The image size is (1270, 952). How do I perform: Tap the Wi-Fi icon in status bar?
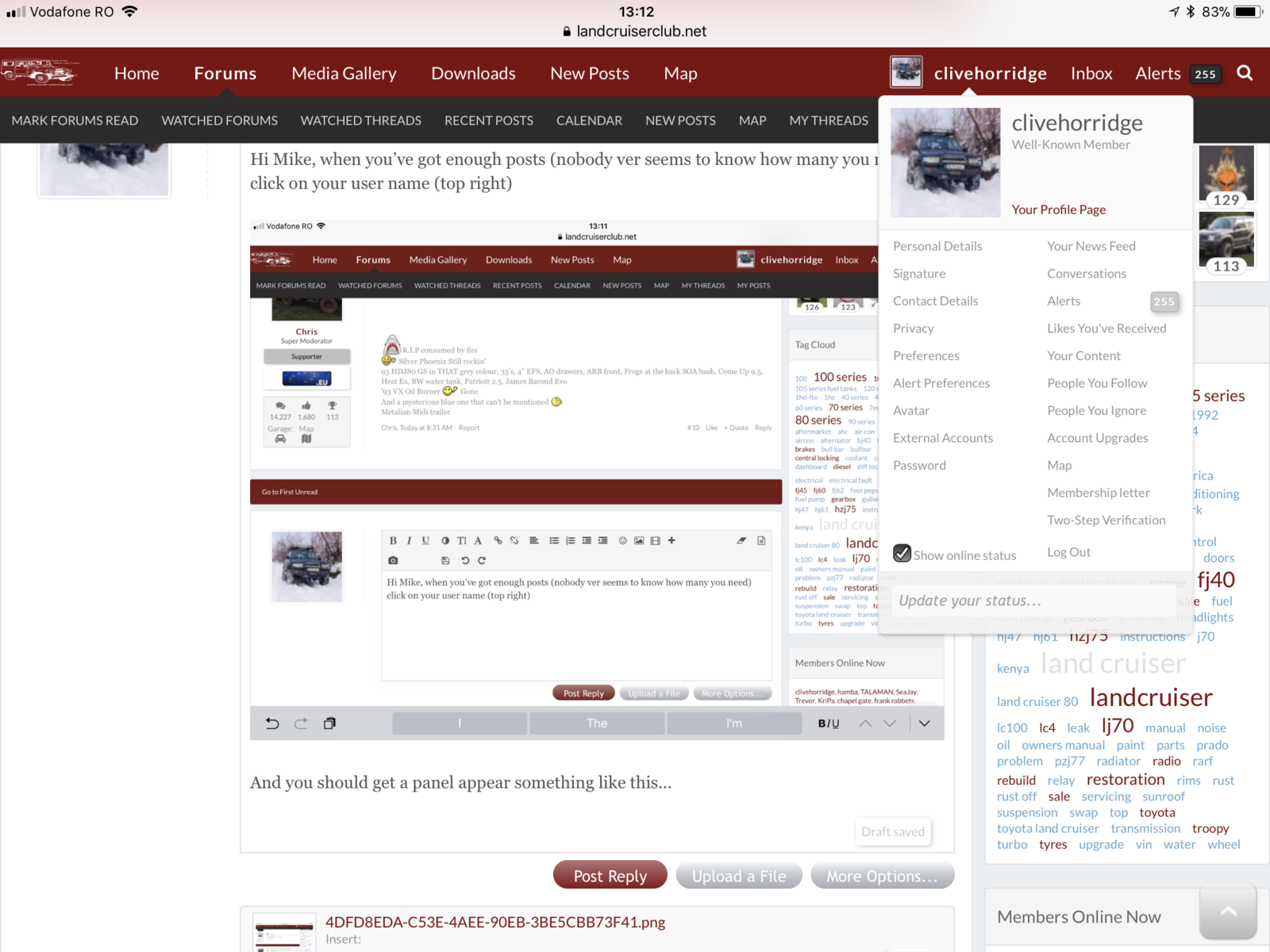[x=130, y=11]
